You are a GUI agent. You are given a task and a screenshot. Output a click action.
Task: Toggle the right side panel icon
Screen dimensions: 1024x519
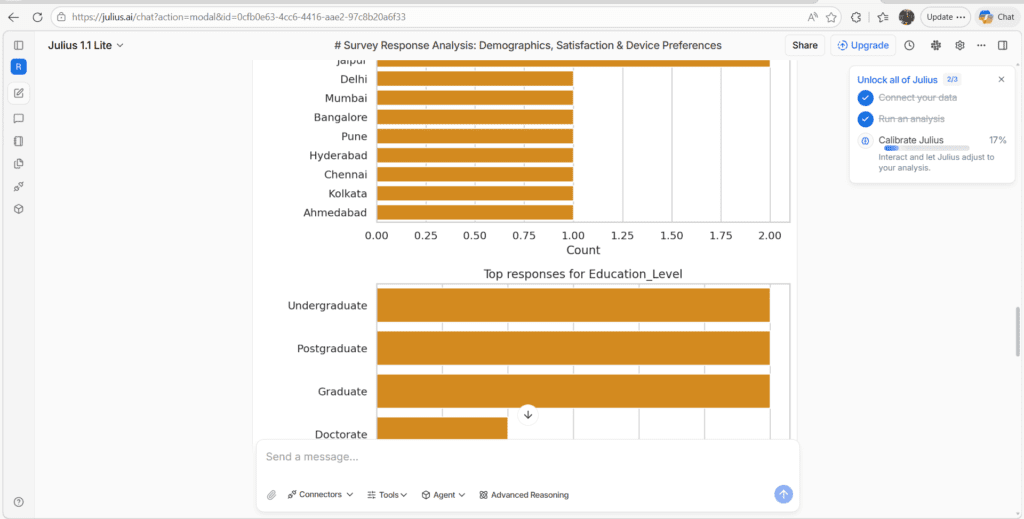[x=1002, y=45]
